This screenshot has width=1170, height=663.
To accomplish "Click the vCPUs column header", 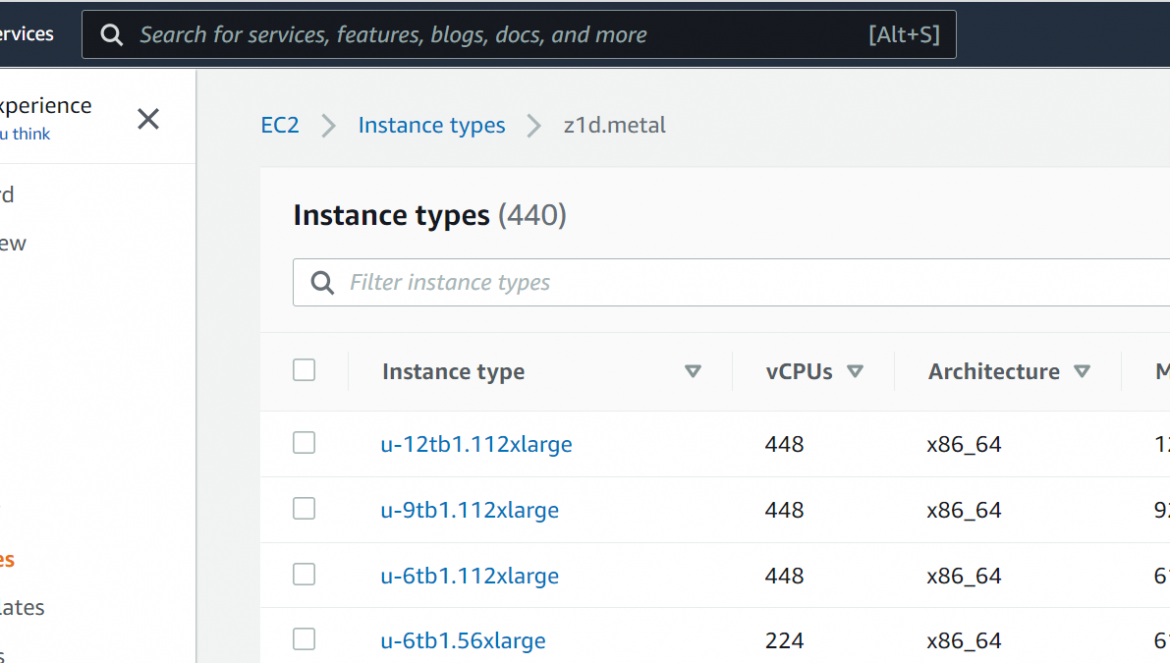I will [x=798, y=371].
